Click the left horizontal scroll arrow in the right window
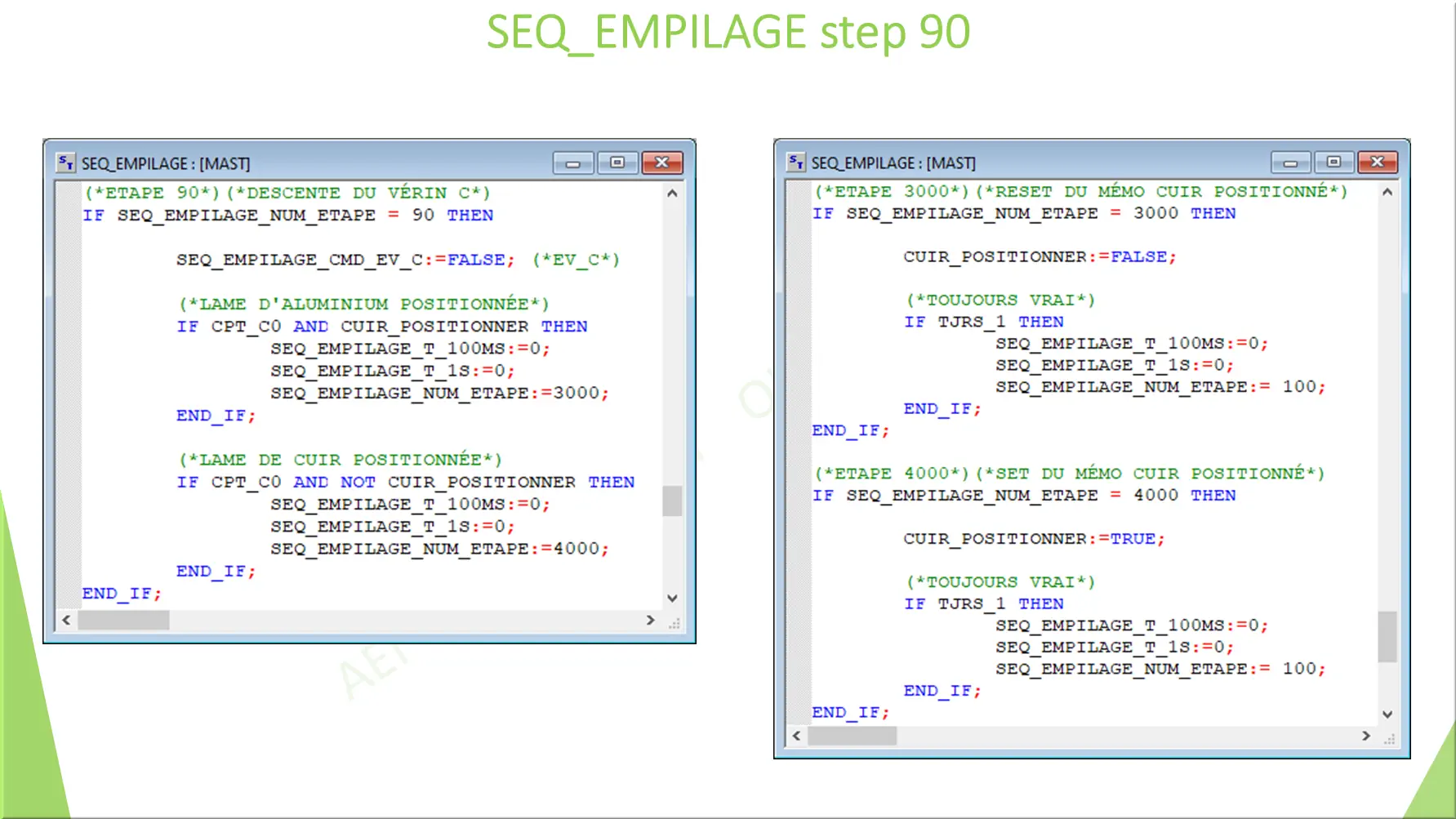Screen dimensions: 1456x819 click(795, 736)
